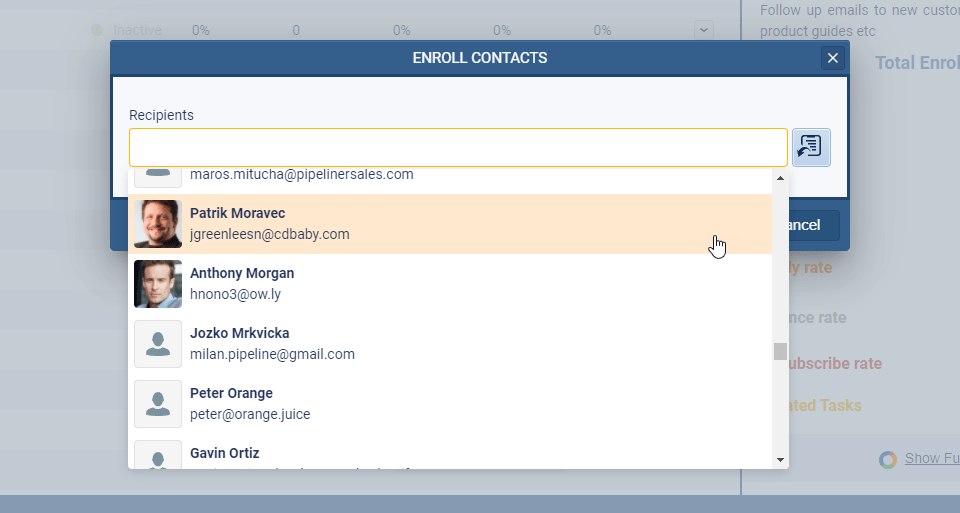The width and height of the screenshot is (960, 513).
Task: Click the colorful ring icon near Show link
Action: pyautogui.click(x=887, y=459)
